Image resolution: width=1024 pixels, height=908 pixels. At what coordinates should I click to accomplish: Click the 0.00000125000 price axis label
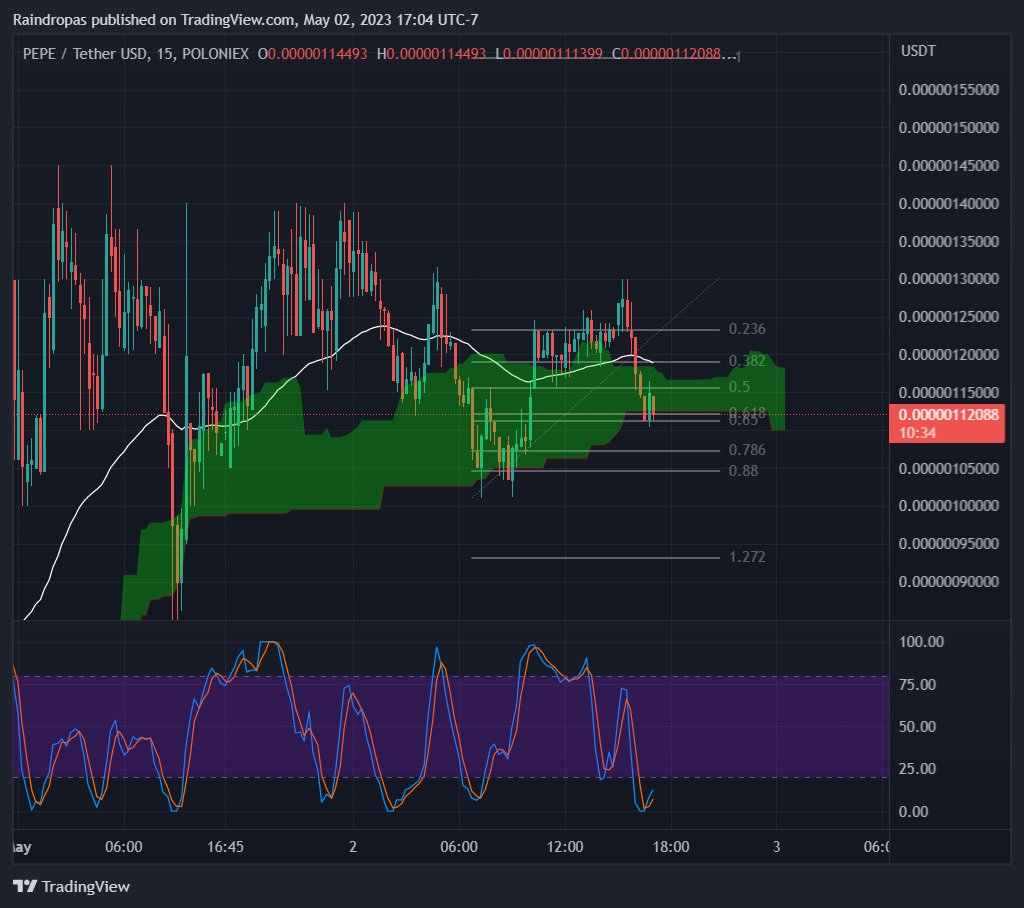click(948, 316)
